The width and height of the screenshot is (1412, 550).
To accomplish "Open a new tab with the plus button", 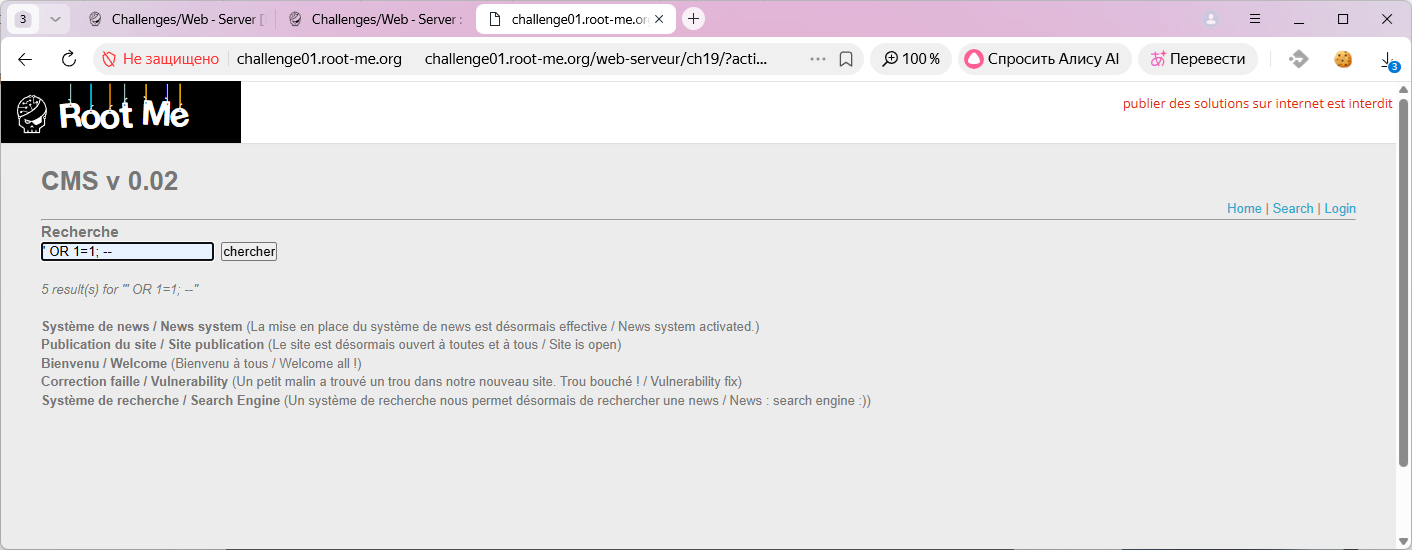I will pyautogui.click(x=694, y=19).
